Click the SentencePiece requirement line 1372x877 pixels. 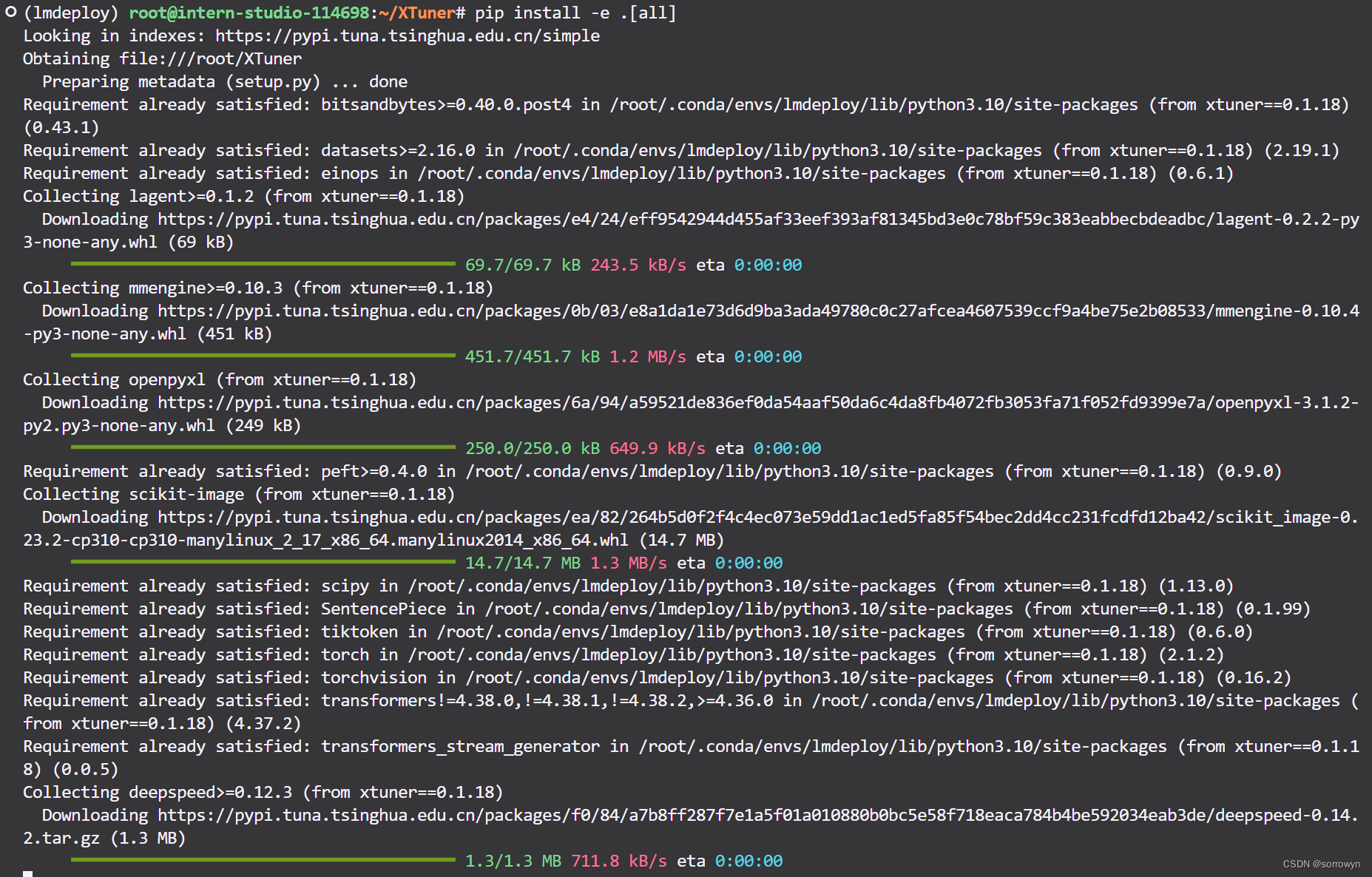[666, 609]
